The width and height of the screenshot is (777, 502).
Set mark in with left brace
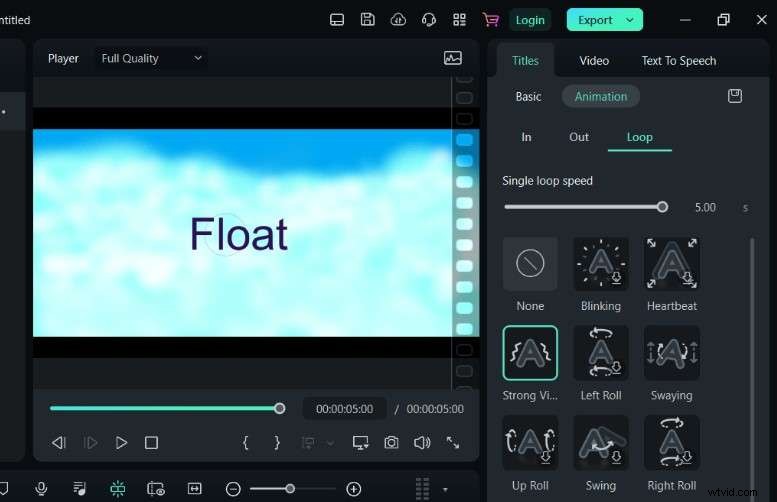245,443
